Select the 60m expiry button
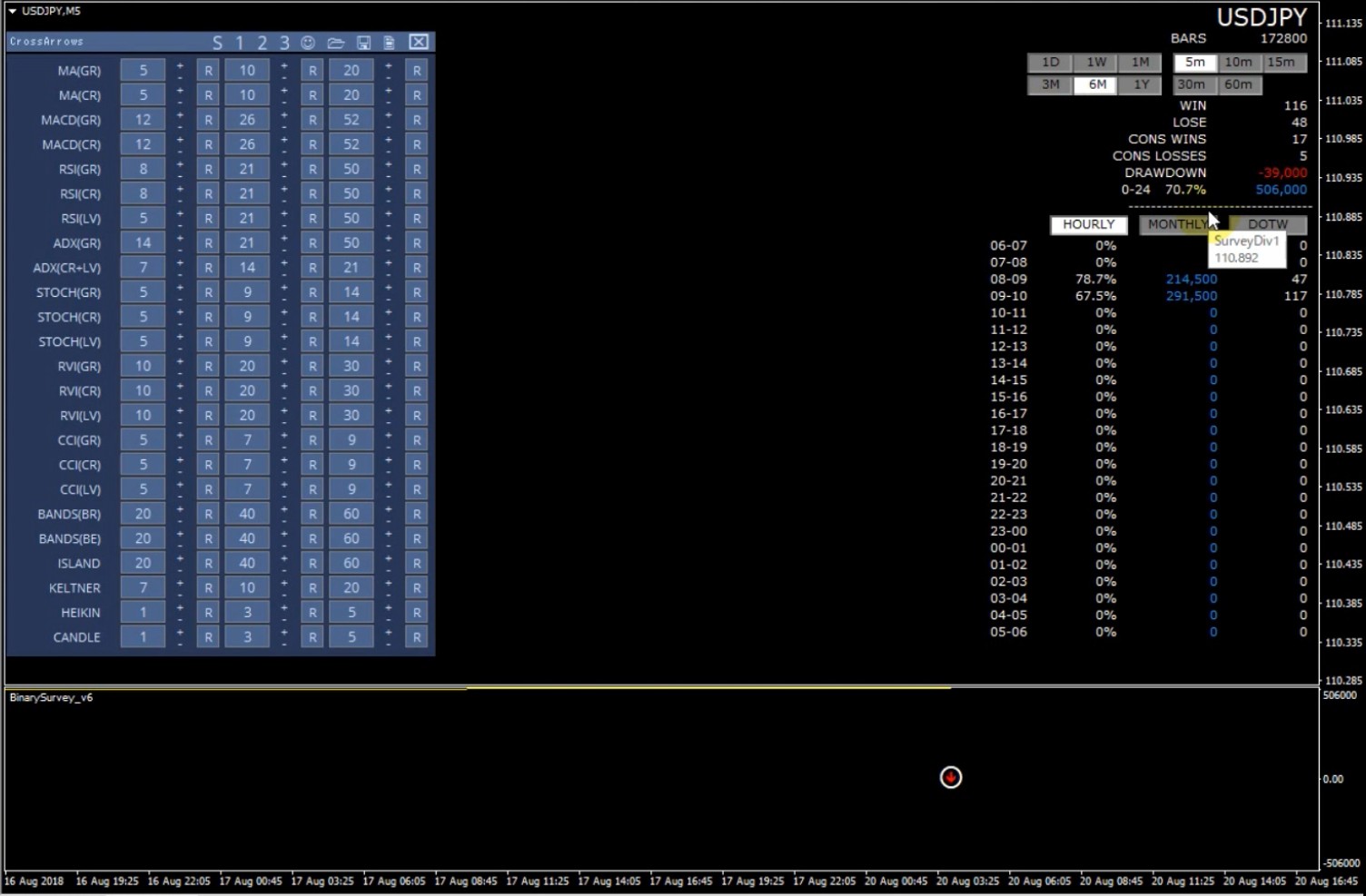 1238,84
